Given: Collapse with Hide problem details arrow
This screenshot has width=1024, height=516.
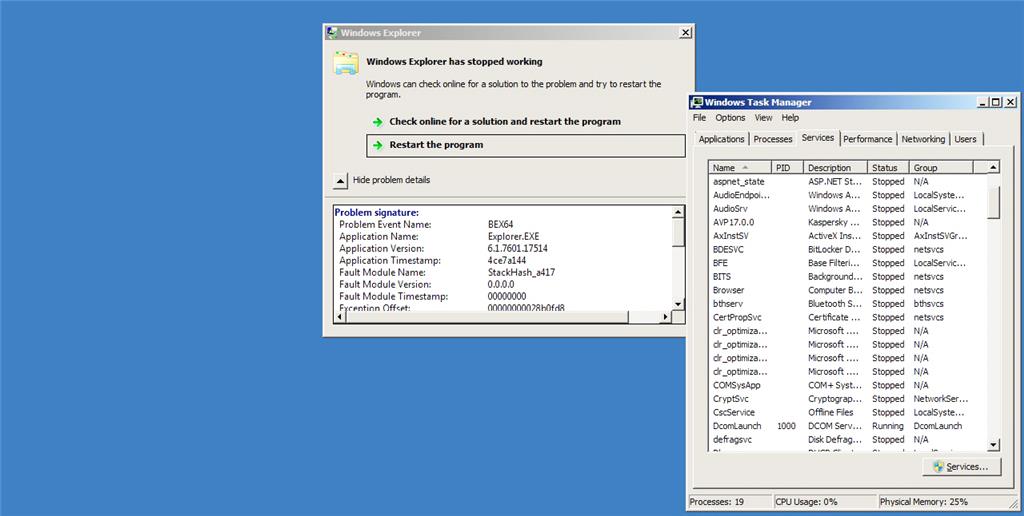Looking at the screenshot, I should tap(340, 180).
